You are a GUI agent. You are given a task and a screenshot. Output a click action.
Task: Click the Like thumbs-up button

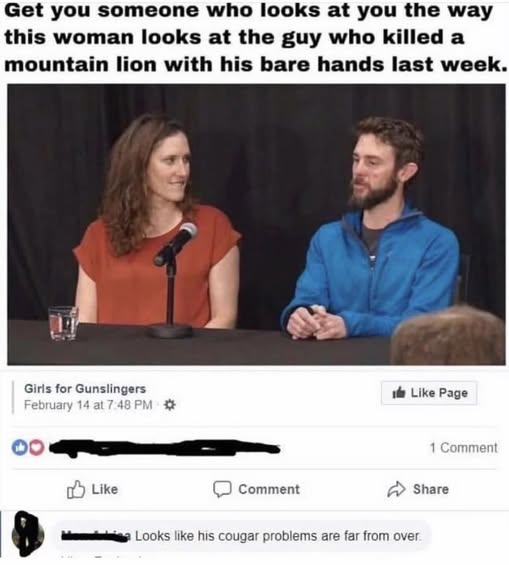(x=93, y=489)
